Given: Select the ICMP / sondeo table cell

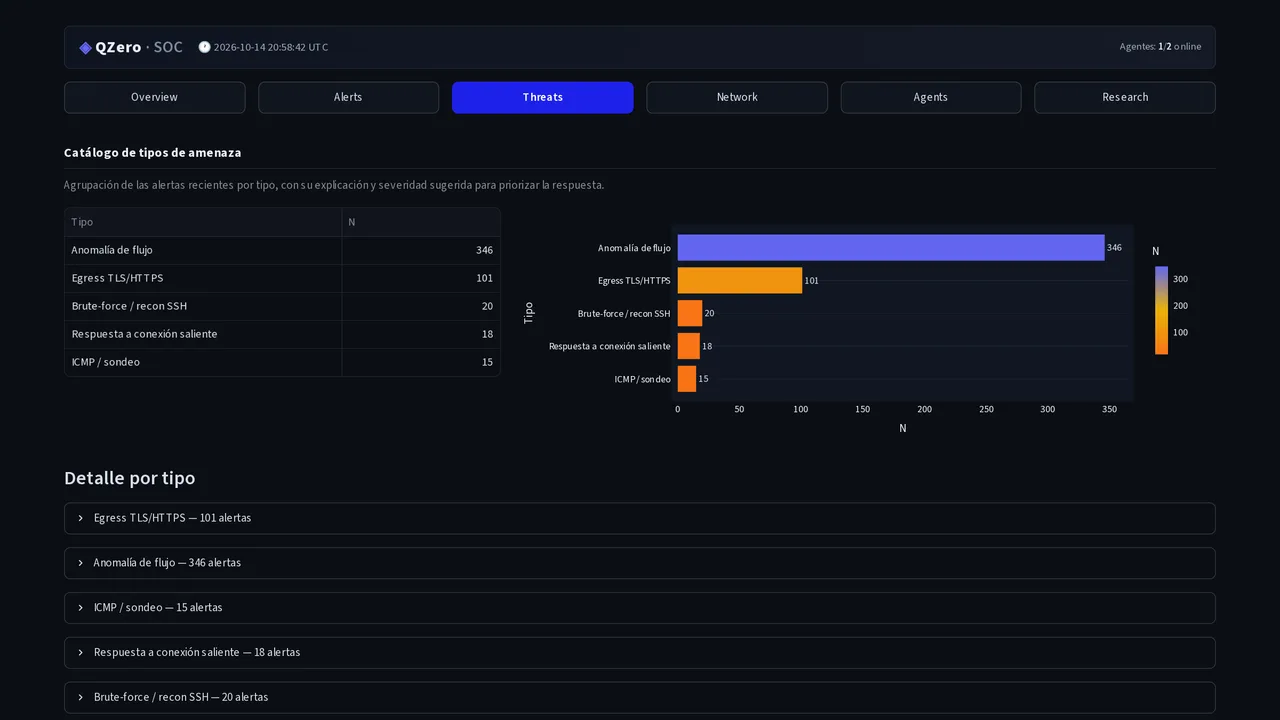Looking at the screenshot, I should pyautogui.click(x=203, y=362).
